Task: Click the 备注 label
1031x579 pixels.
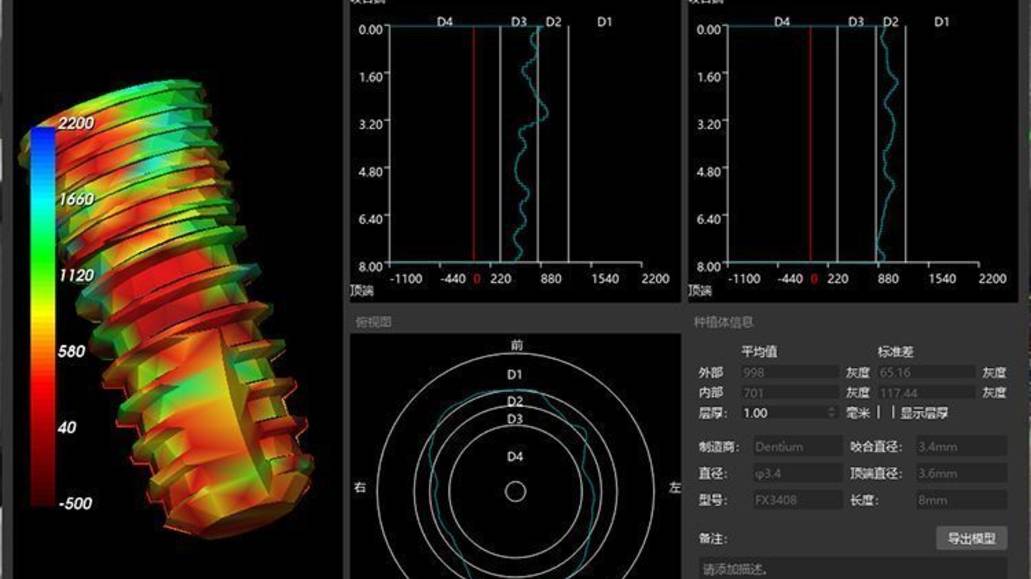Action: coord(713,539)
